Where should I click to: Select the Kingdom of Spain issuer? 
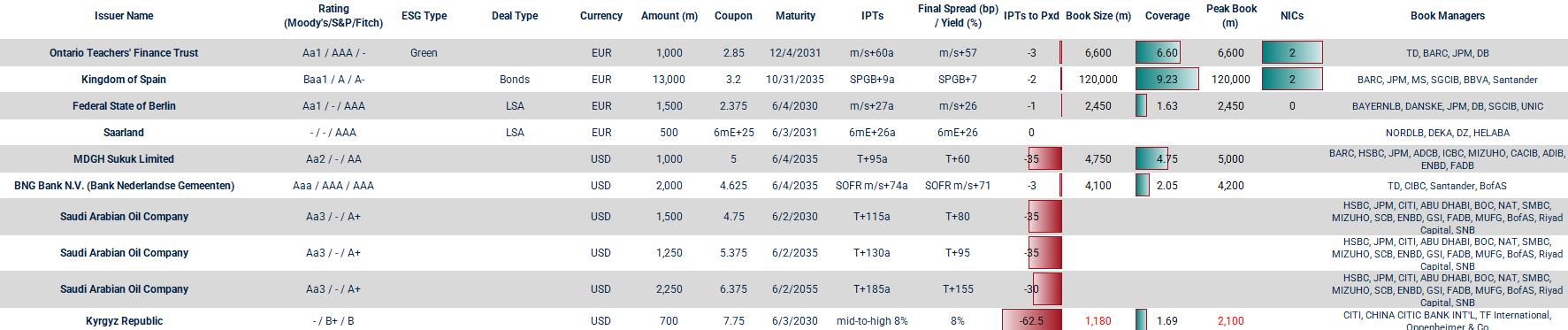124,80
